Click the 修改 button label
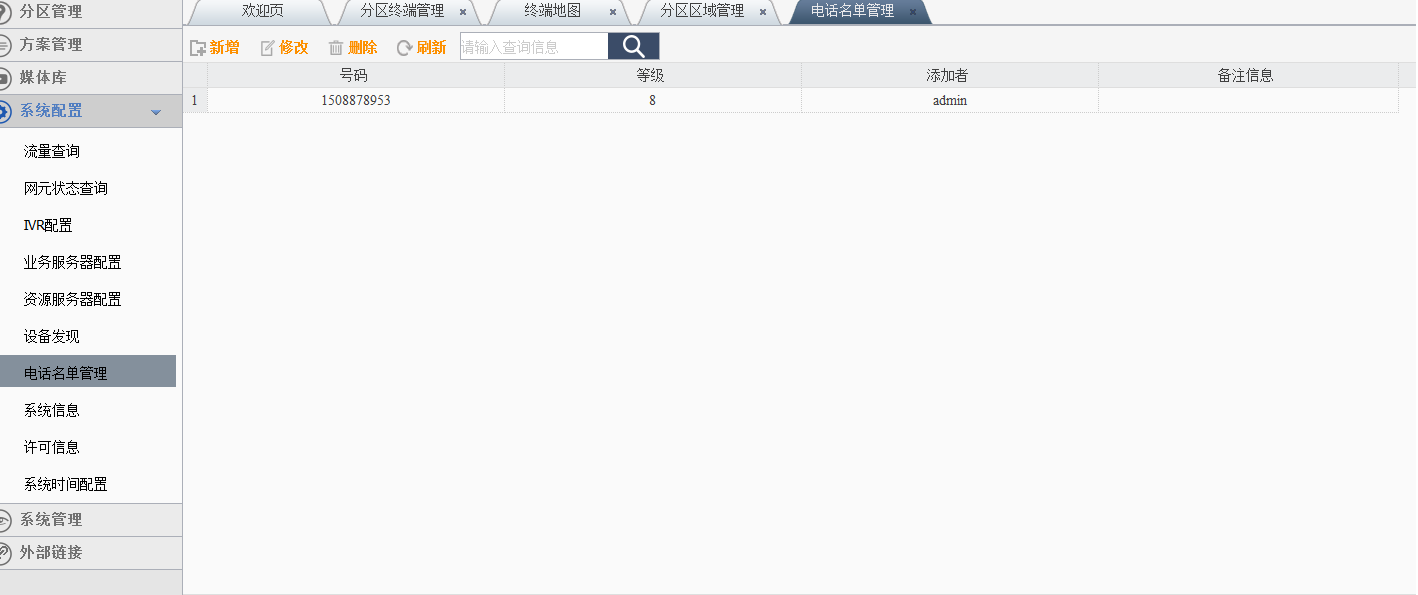The width and height of the screenshot is (1418, 595). click(x=294, y=48)
